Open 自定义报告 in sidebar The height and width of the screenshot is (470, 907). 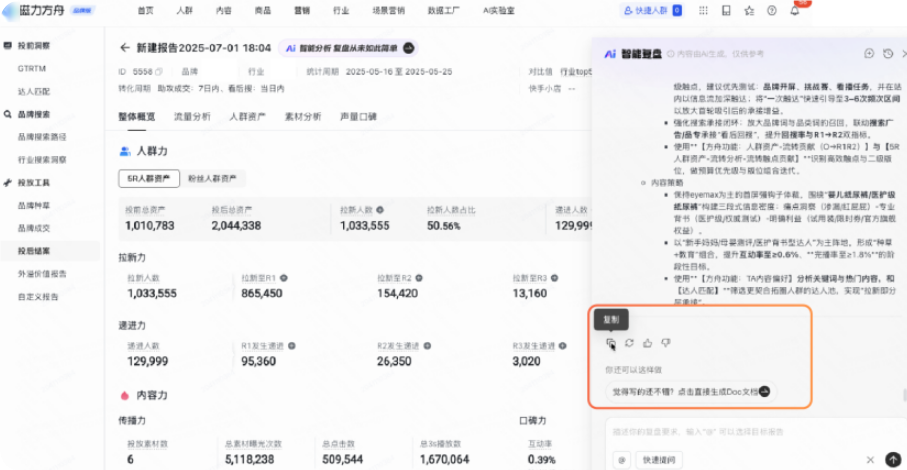38,297
